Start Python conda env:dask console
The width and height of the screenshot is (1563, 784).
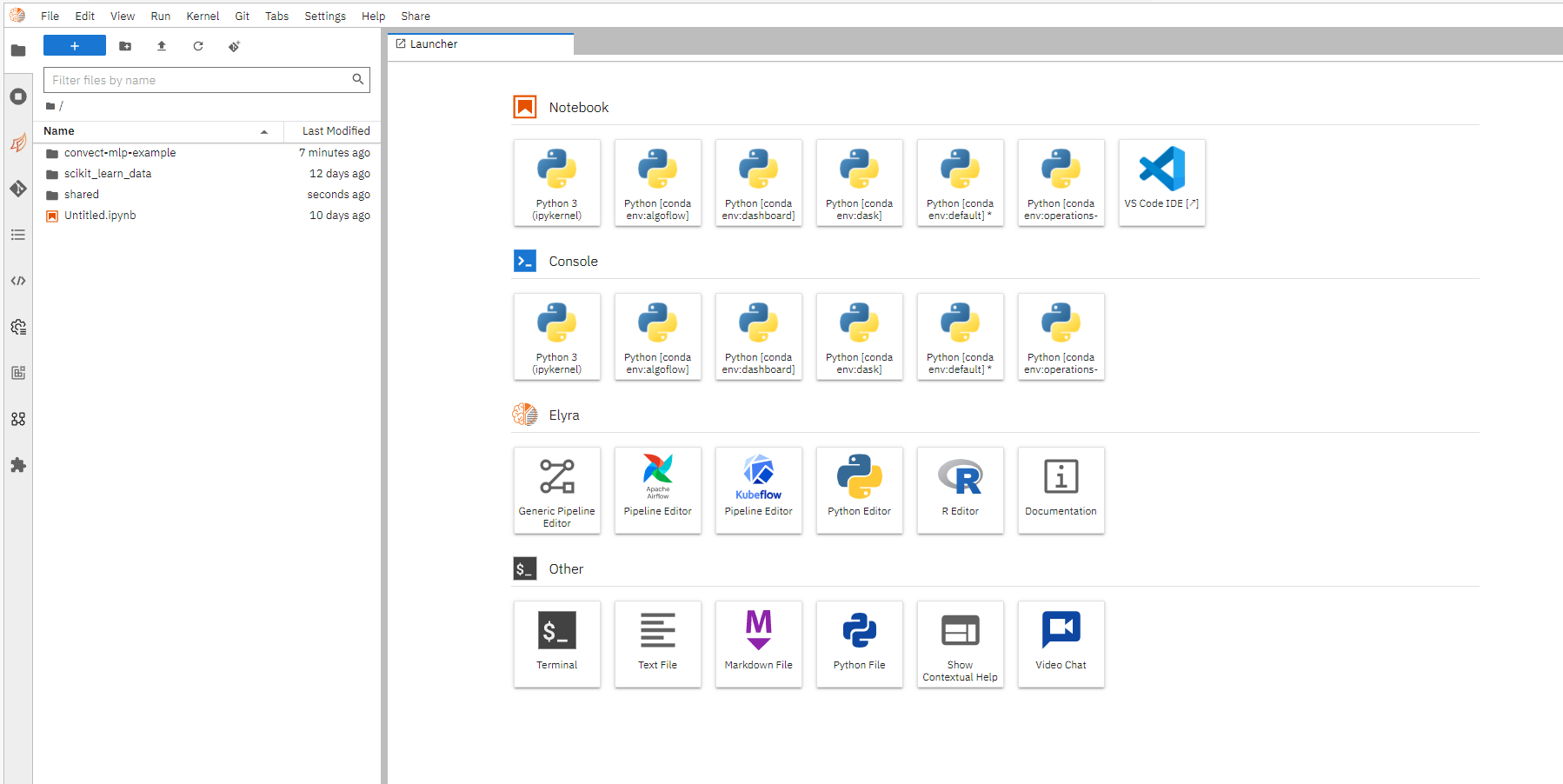(x=860, y=336)
